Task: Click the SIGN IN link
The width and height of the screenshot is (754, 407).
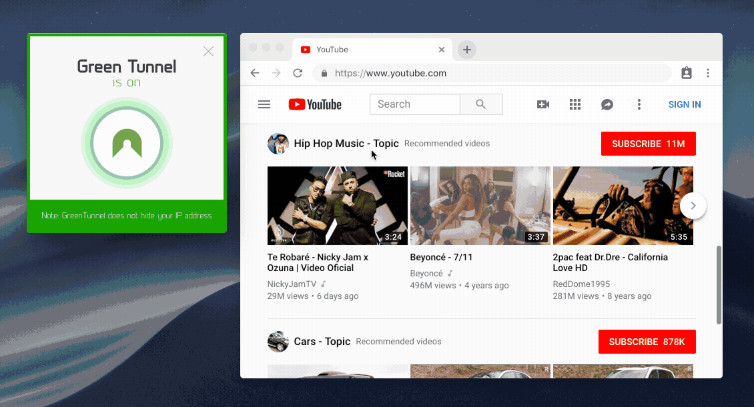Action: [x=684, y=104]
